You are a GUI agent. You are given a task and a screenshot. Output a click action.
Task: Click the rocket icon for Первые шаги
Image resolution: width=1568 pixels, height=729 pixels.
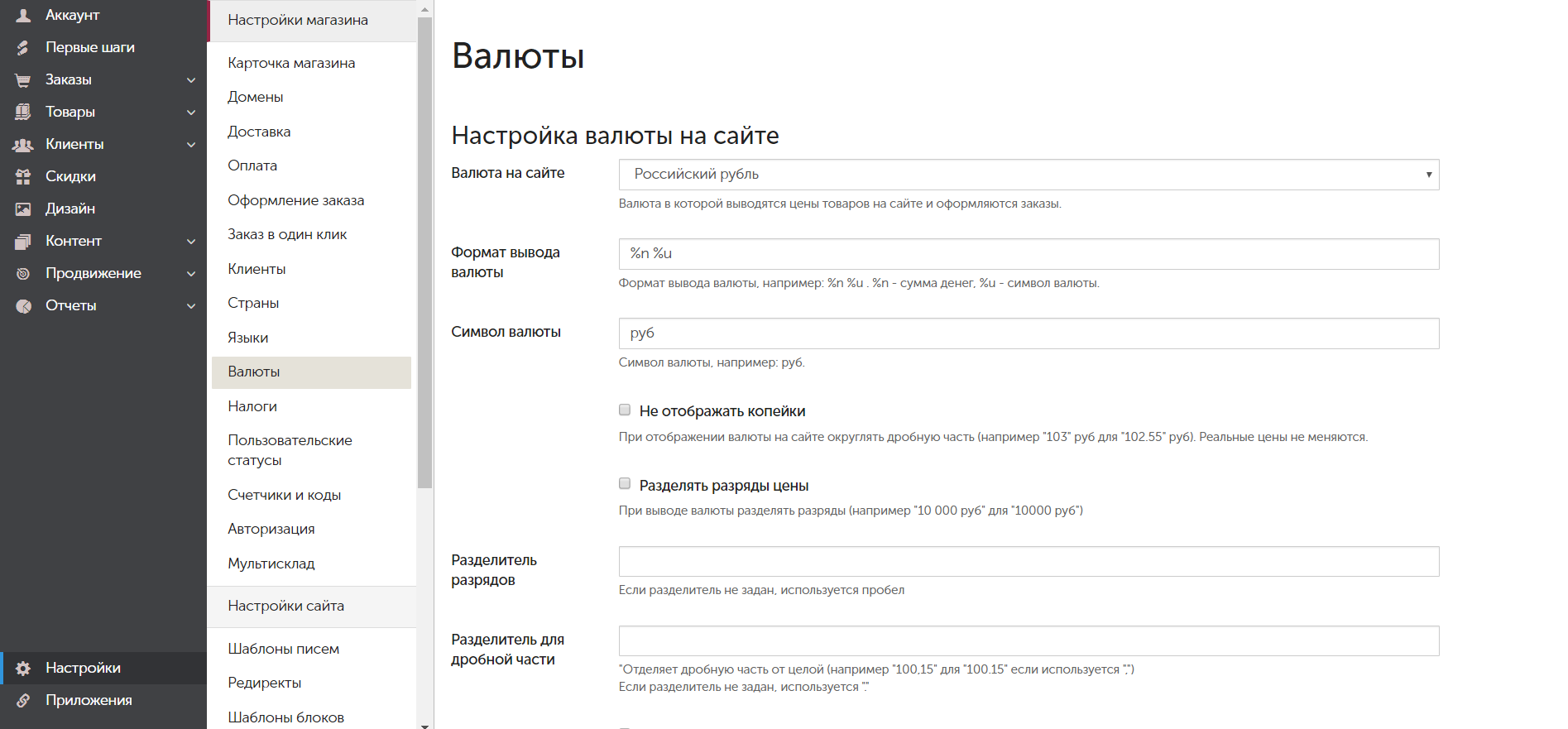pos(23,47)
